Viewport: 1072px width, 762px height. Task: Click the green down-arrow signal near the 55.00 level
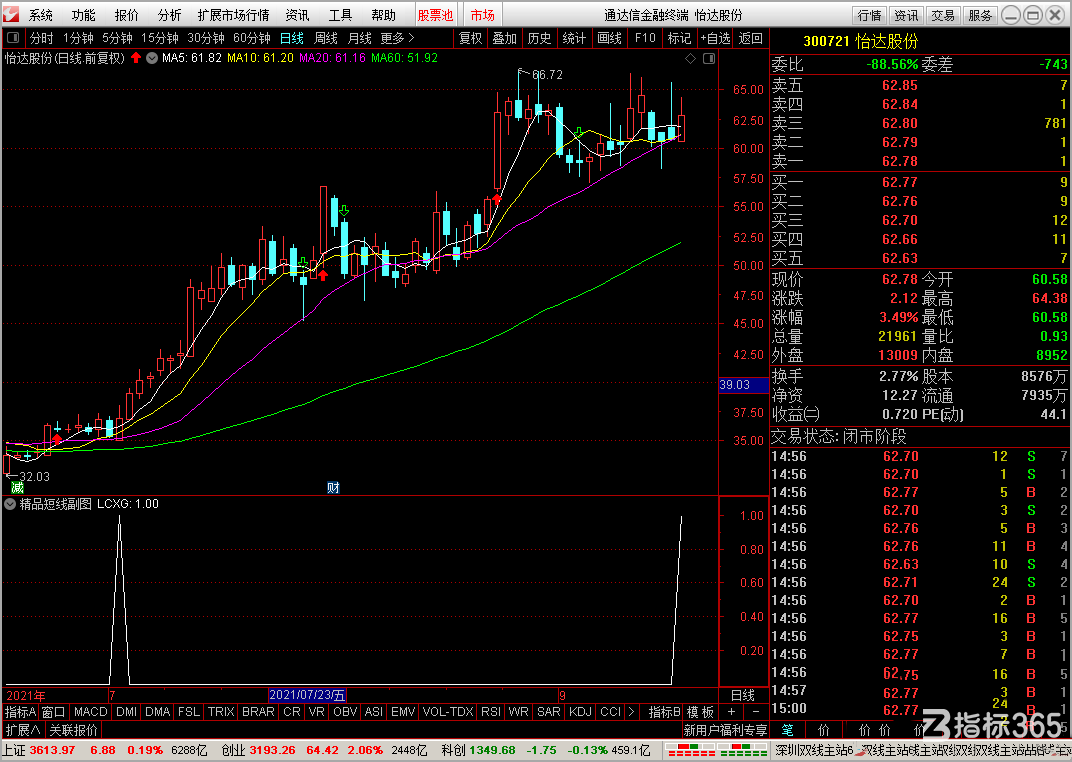(344, 211)
